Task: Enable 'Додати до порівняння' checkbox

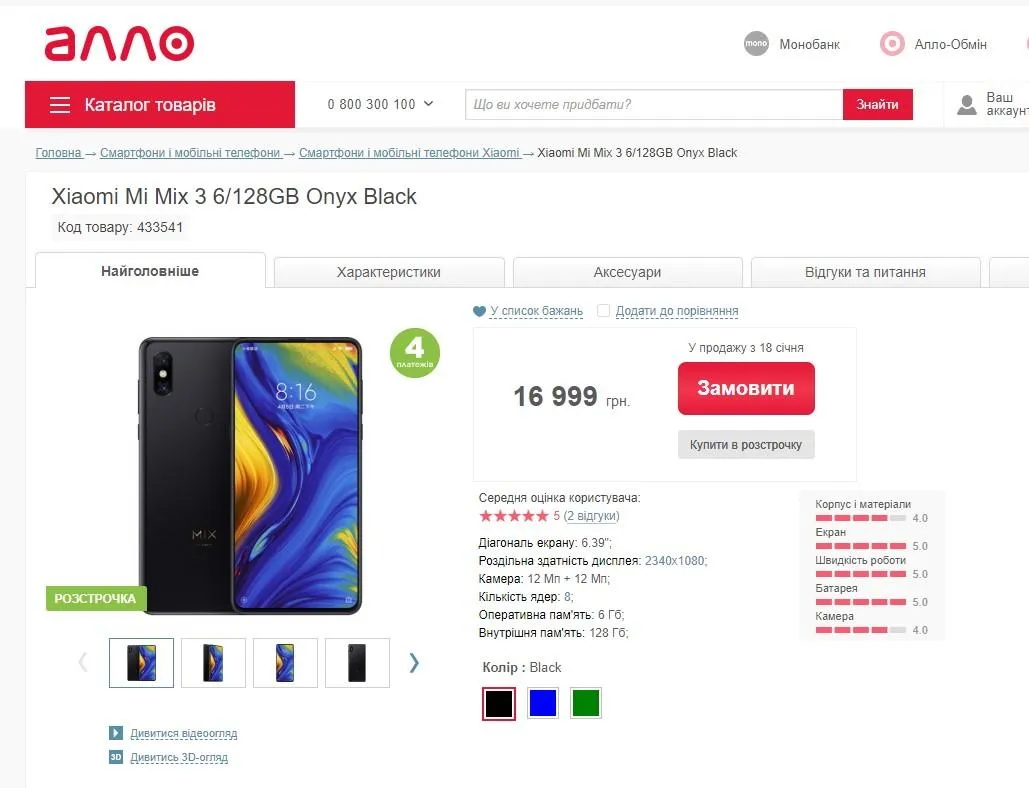Action: pos(603,311)
